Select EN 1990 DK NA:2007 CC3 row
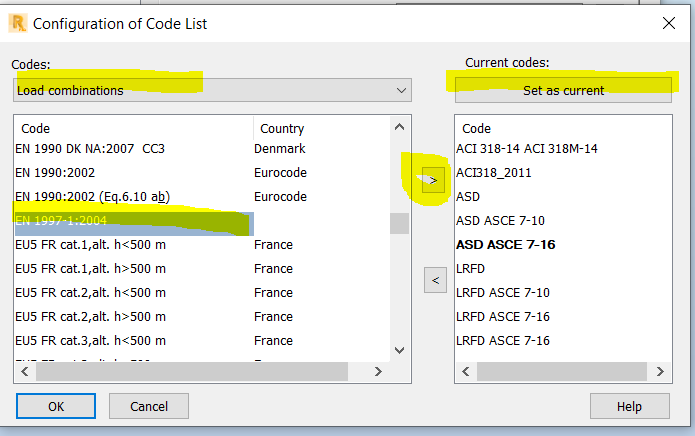The width and height of the screenshot is (695, 436). tap(90, 148)
